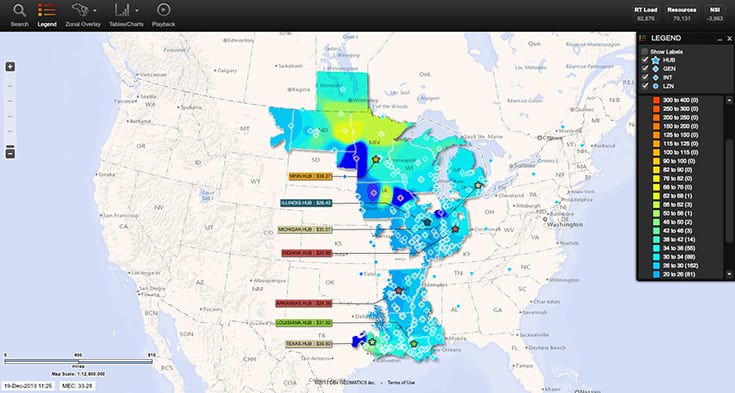Click the MINN.HUB price label
The height and width of the screenshot is (393, 735).
(x=310, y=176)
